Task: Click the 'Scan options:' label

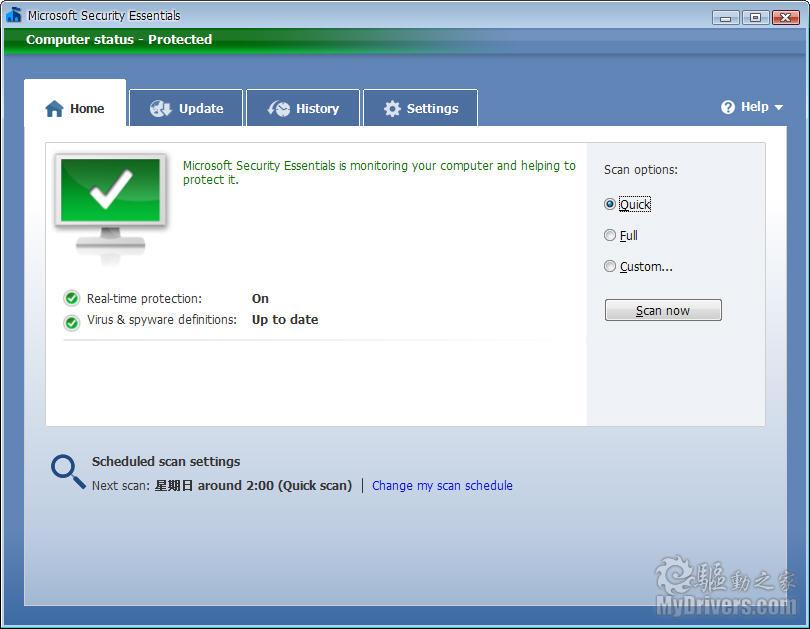Action: pyautogui.click(x=641, y=169)
